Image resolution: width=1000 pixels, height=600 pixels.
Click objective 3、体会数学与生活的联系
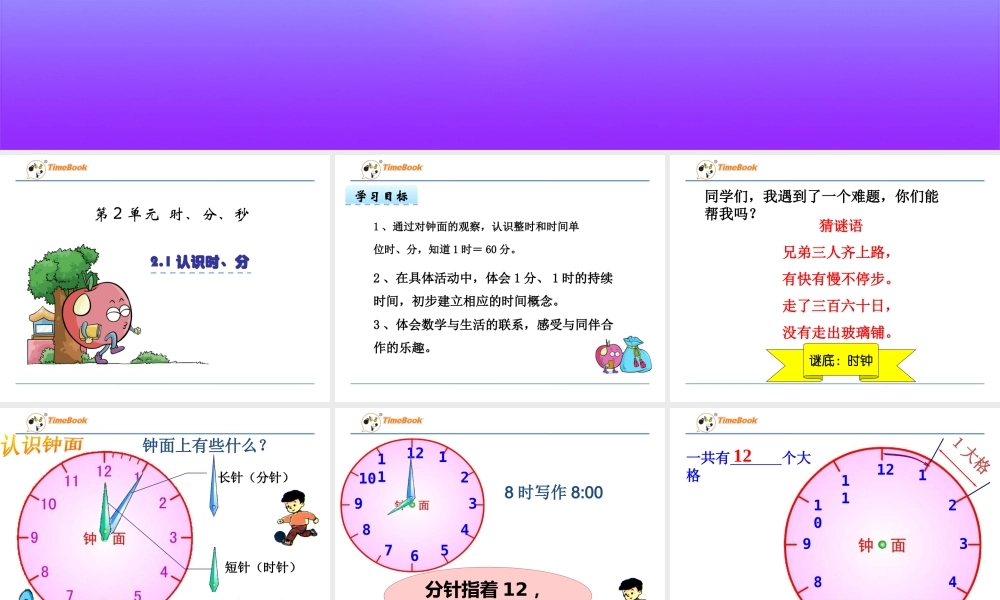point(493,325)
